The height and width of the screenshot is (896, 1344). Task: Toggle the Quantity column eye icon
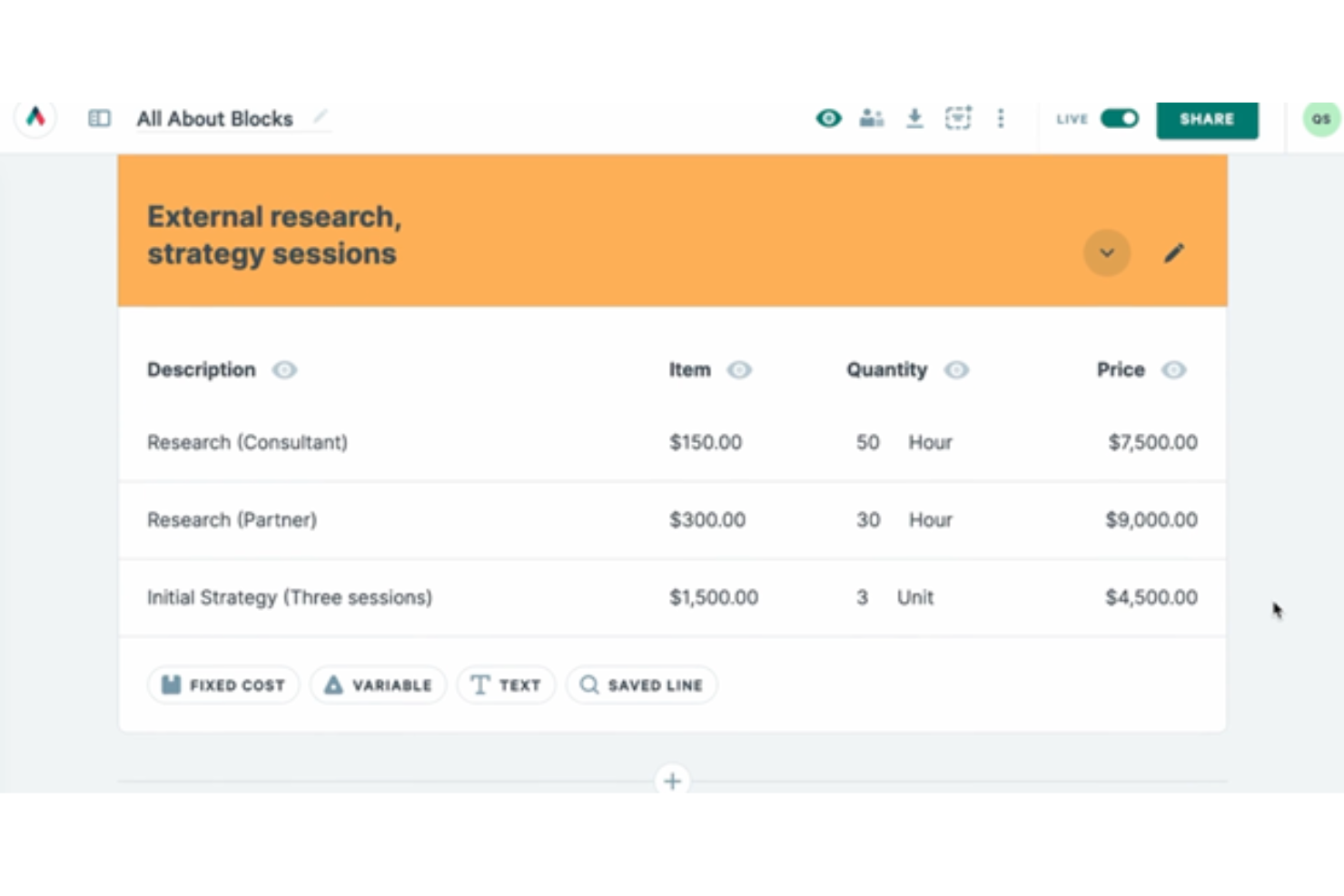coord(956,369)
